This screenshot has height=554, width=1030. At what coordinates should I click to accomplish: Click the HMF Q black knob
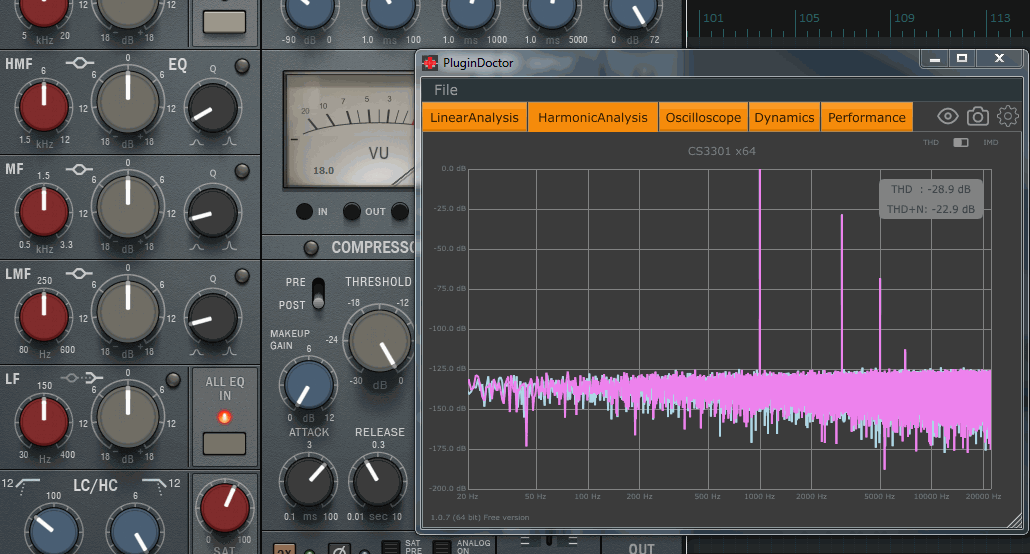click(212, 108)
